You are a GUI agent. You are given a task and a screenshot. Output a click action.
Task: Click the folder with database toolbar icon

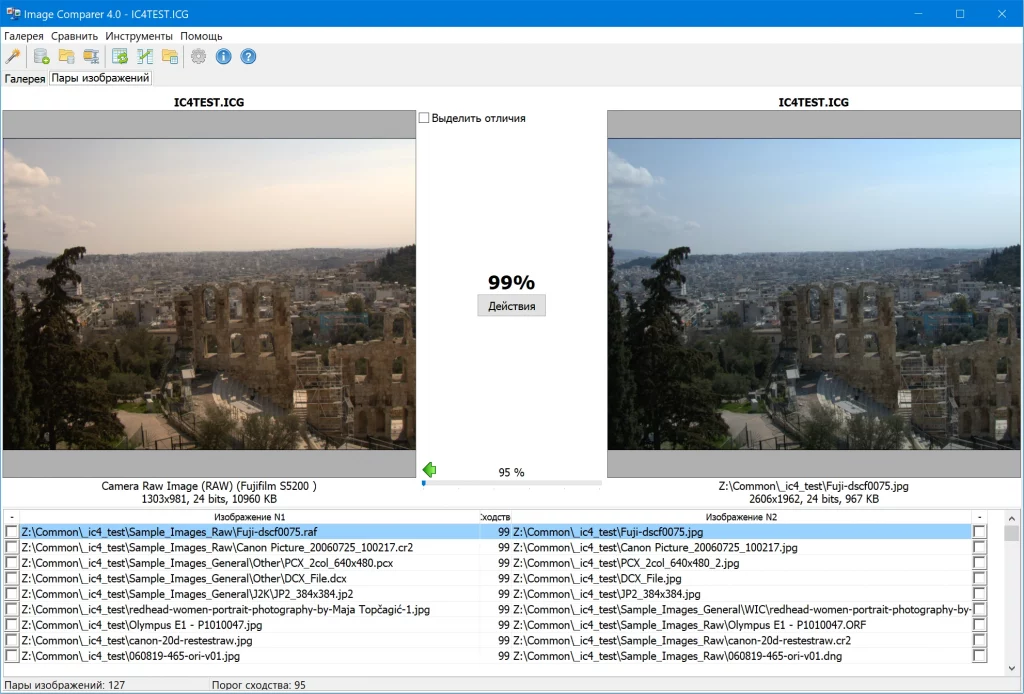pyautogui.click(x=67, y=56)
